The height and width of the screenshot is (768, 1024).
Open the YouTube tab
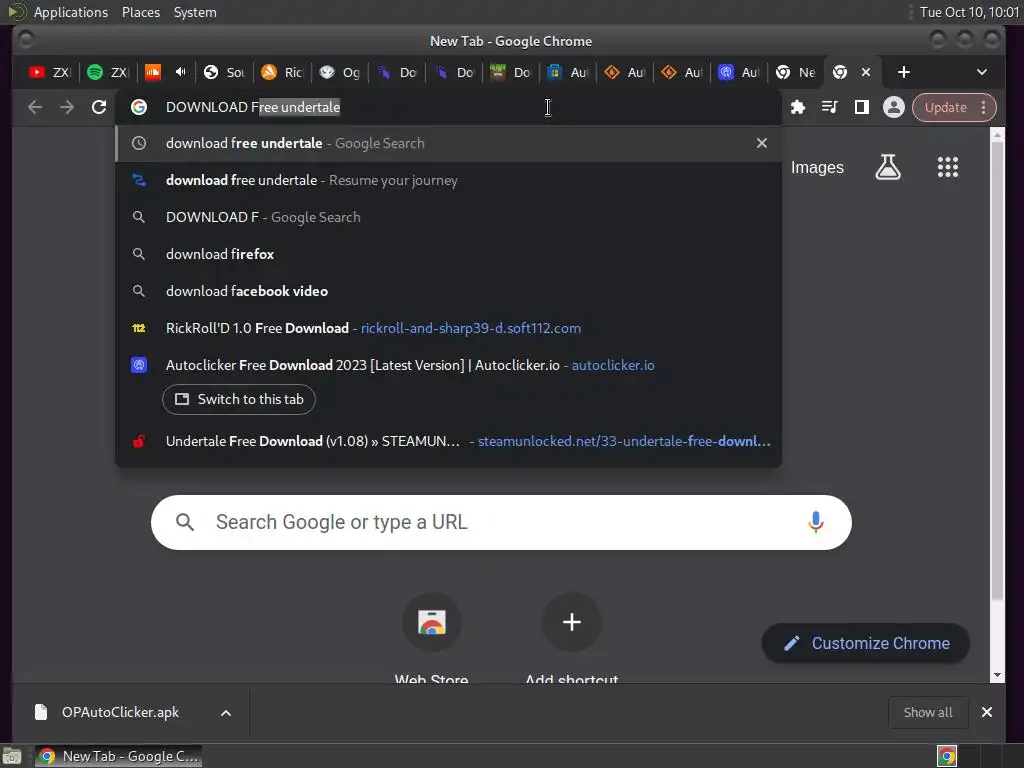50,72
